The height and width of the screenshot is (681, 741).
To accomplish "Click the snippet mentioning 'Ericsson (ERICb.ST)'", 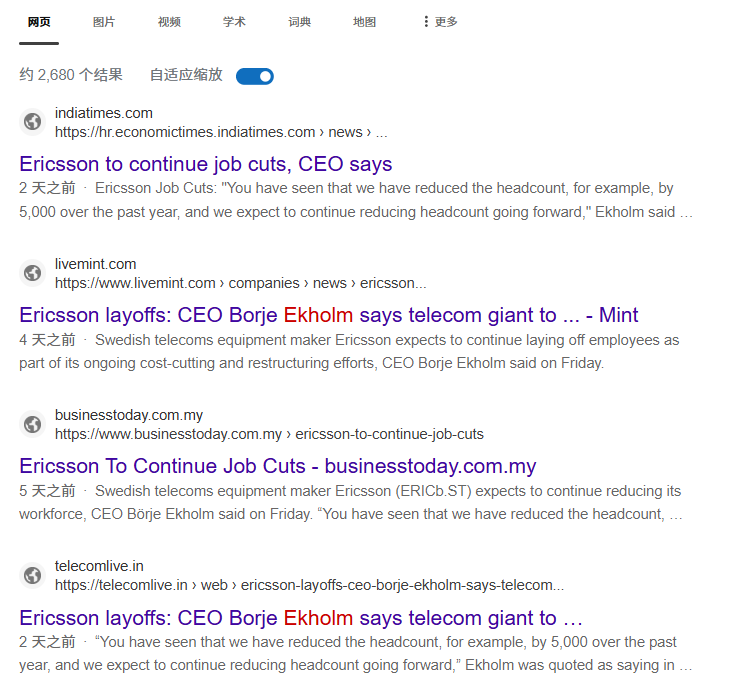I will click(351, 502).
